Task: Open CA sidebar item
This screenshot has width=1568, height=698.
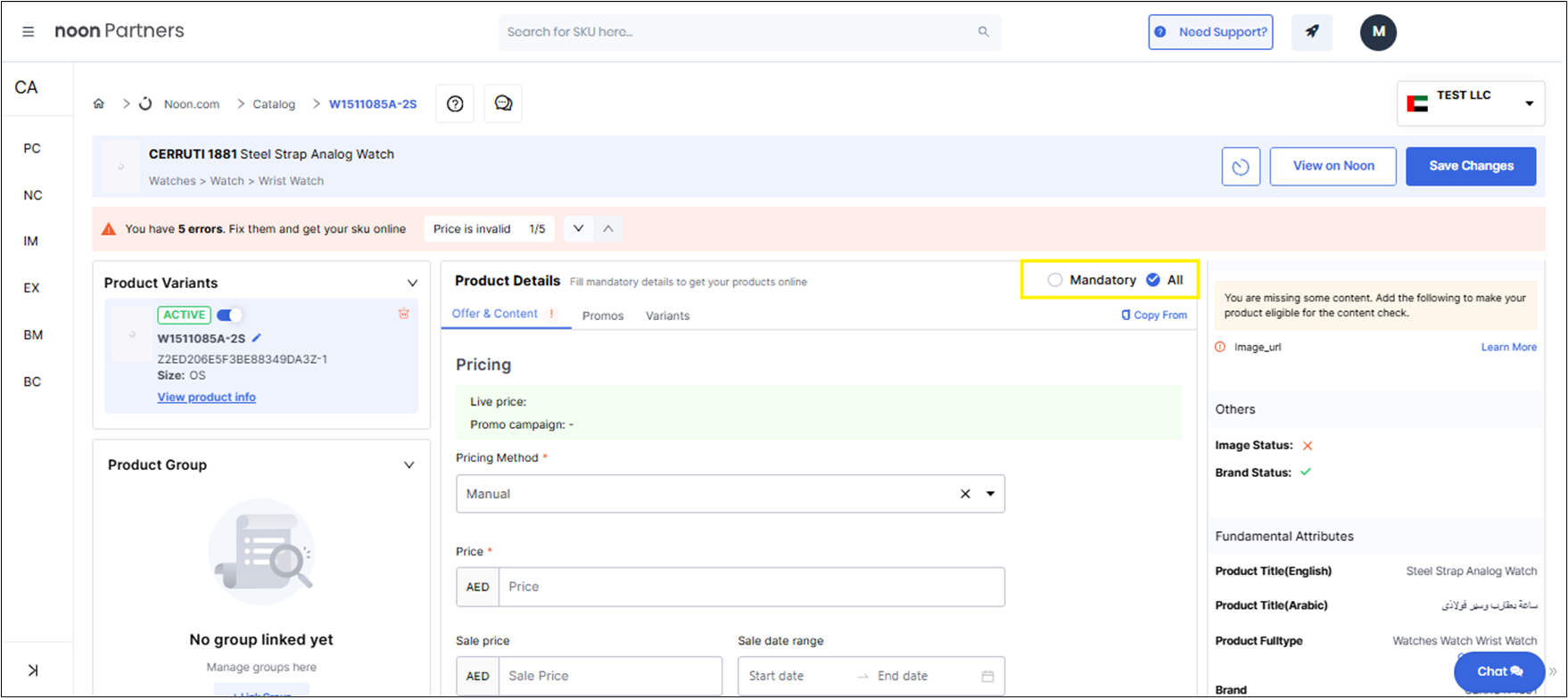Action: [x=27, y=87]
